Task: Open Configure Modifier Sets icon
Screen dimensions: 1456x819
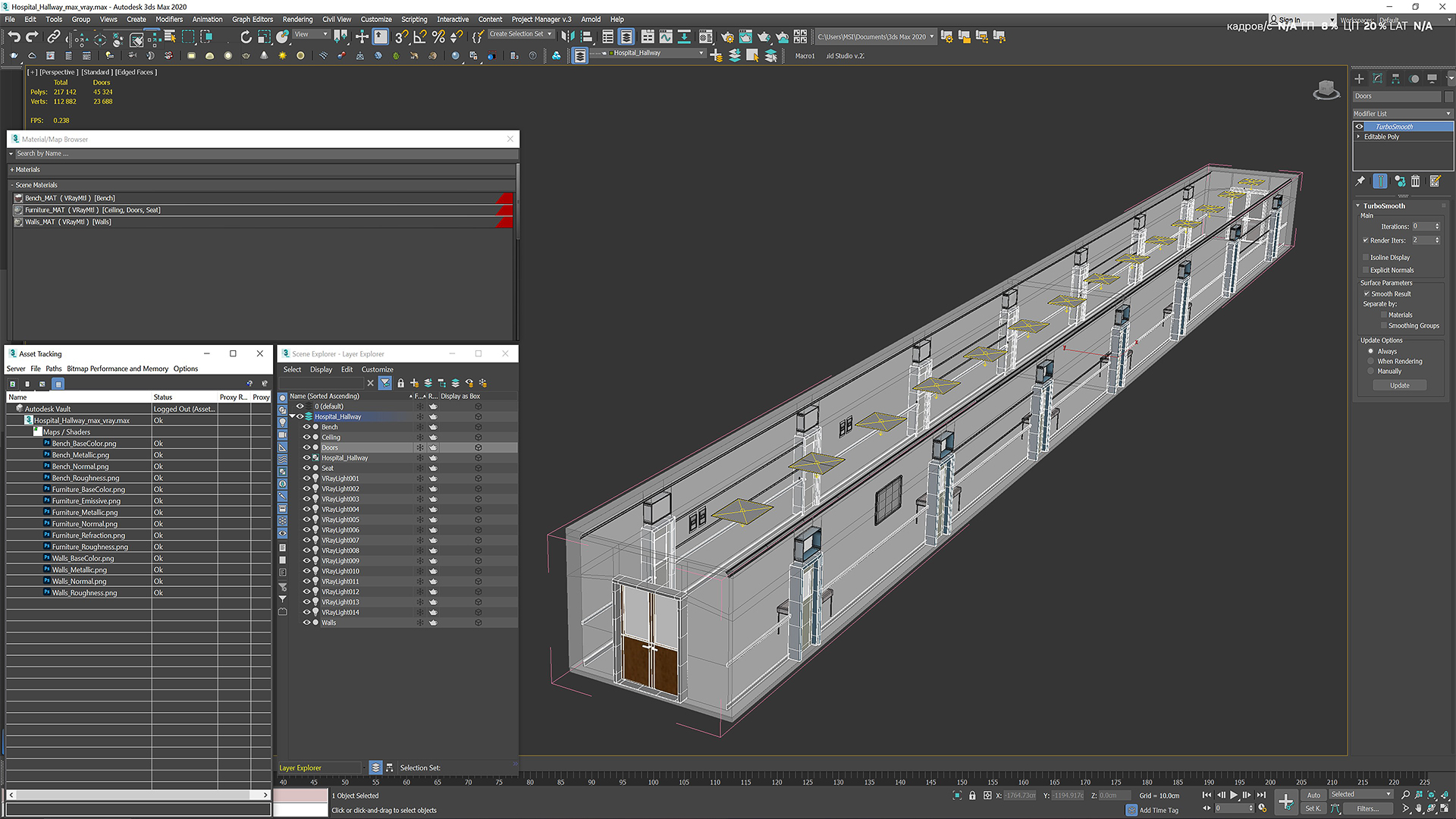Action: [1435, 181]
